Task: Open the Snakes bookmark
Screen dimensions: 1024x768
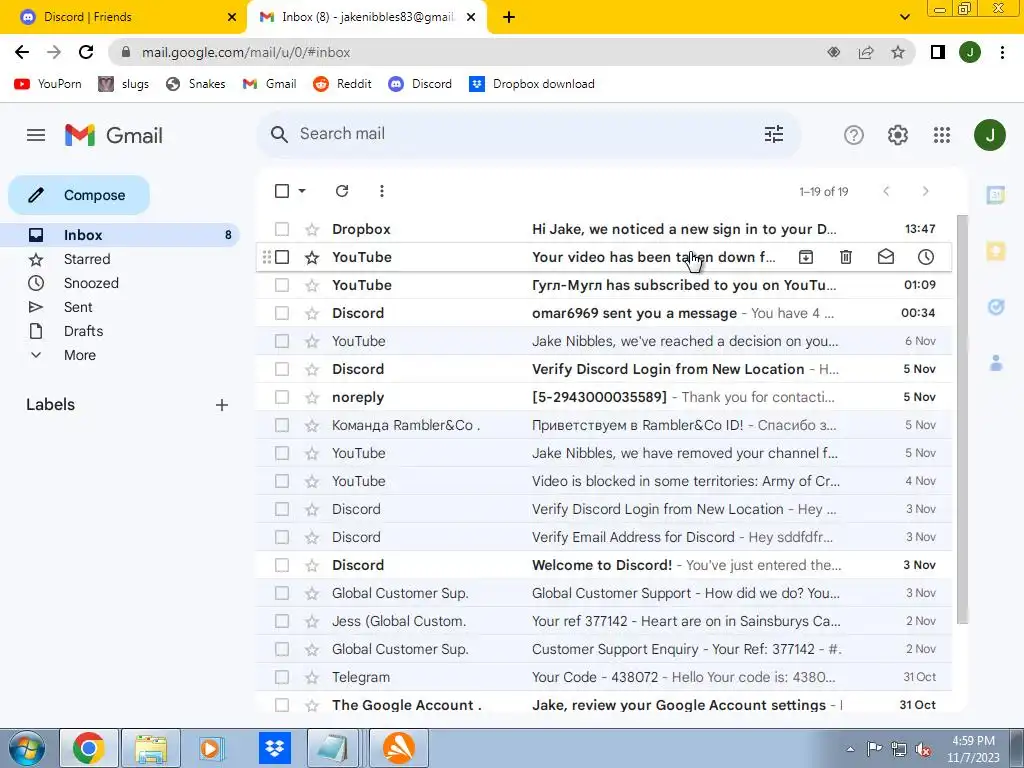Action: (195, 84)
